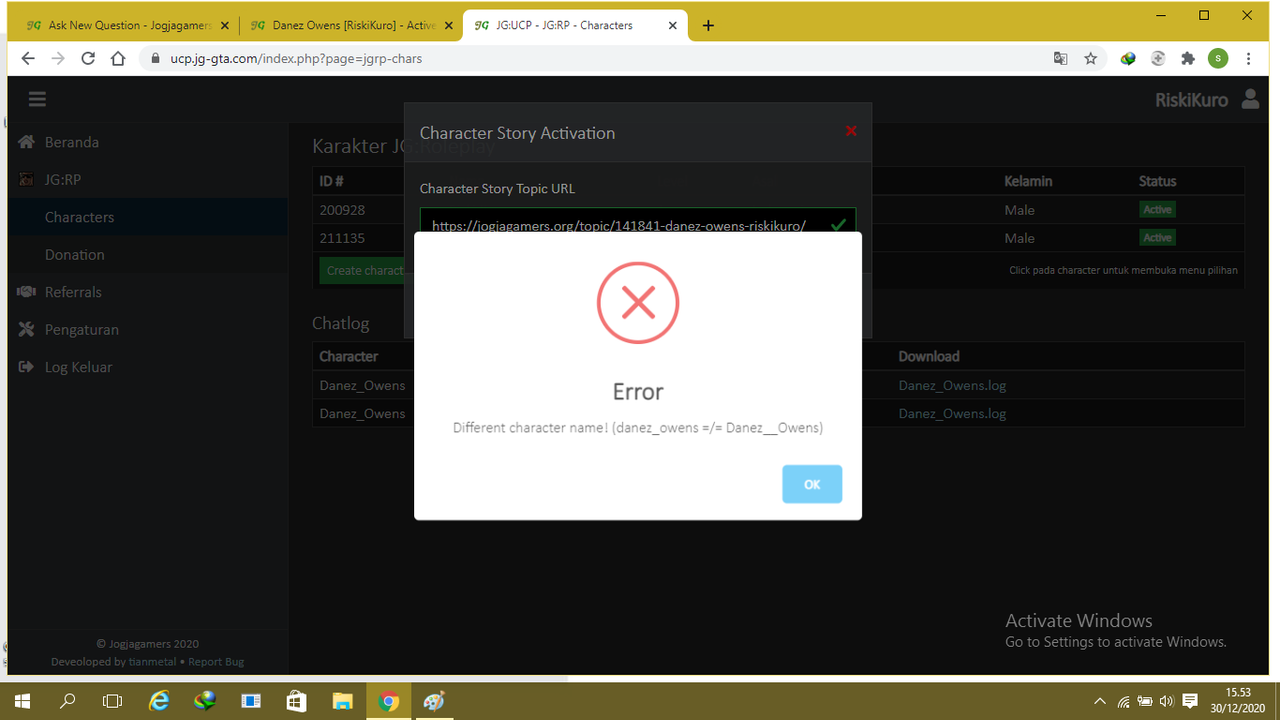Screen dimensions: 1280x720
Task: Open Microsoft Store from taskbar
Action: tap(297, 701)
